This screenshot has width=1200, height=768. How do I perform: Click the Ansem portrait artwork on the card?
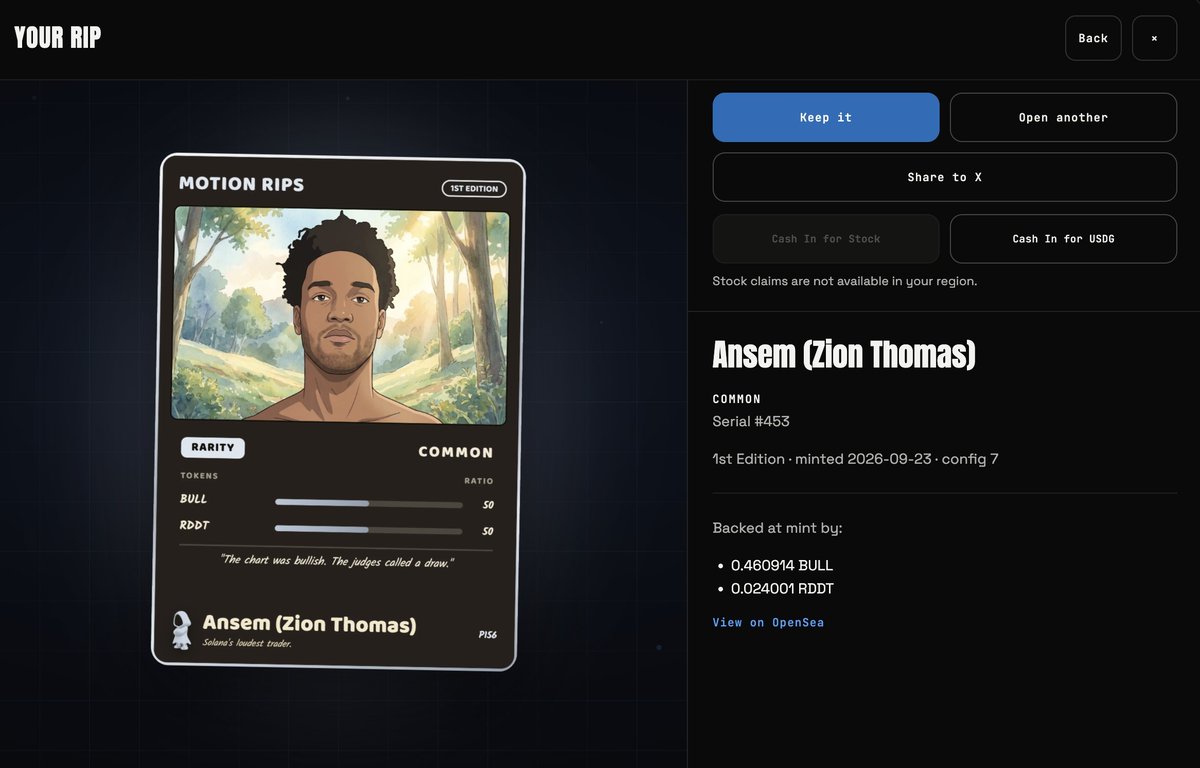click(340, 314)
